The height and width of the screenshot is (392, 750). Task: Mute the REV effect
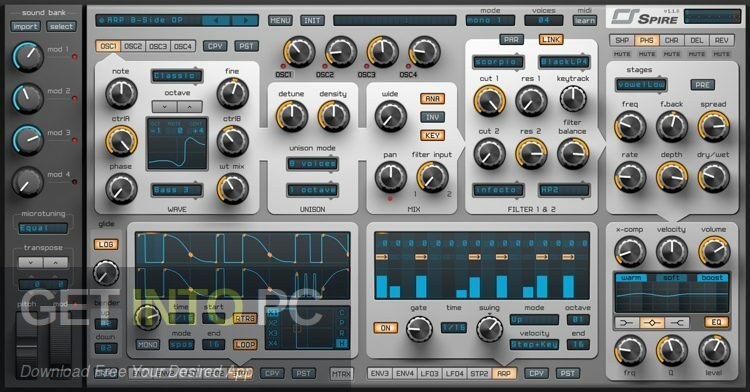(721, 54)
